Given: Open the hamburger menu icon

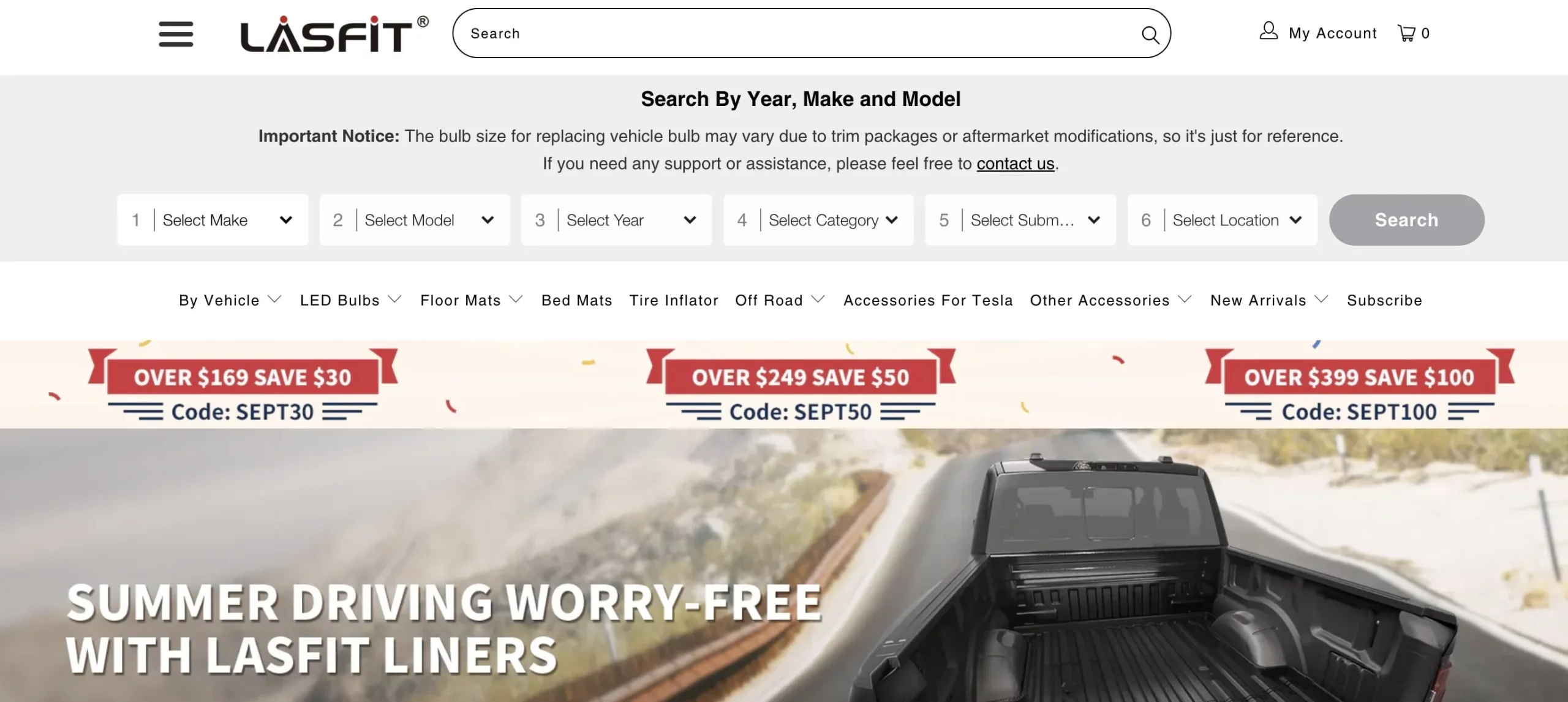Looking at the screenshot, I should tap(176, 33).
